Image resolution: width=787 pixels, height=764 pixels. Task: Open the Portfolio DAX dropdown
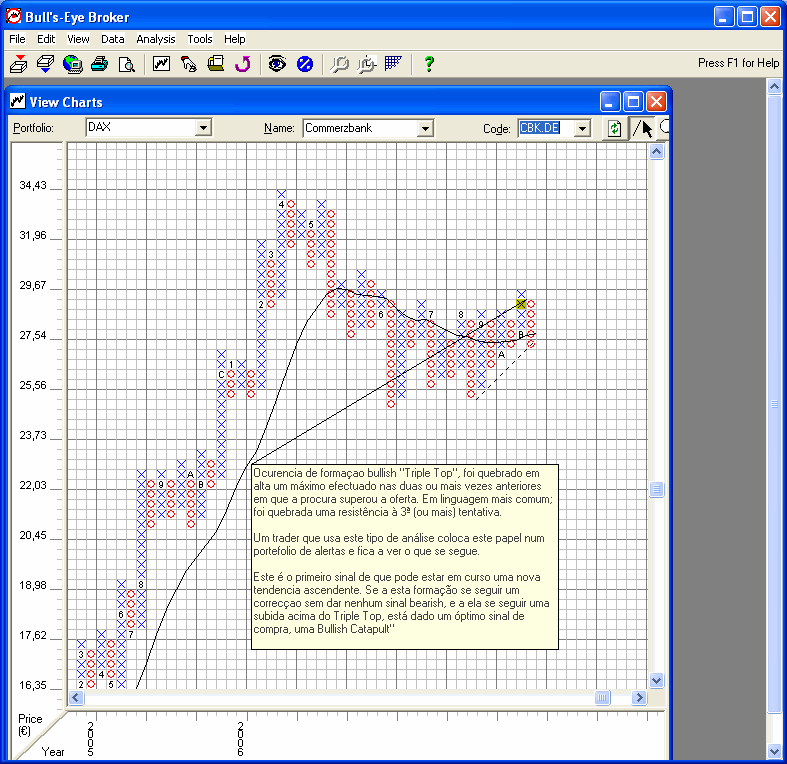click(x=203, y=128)
